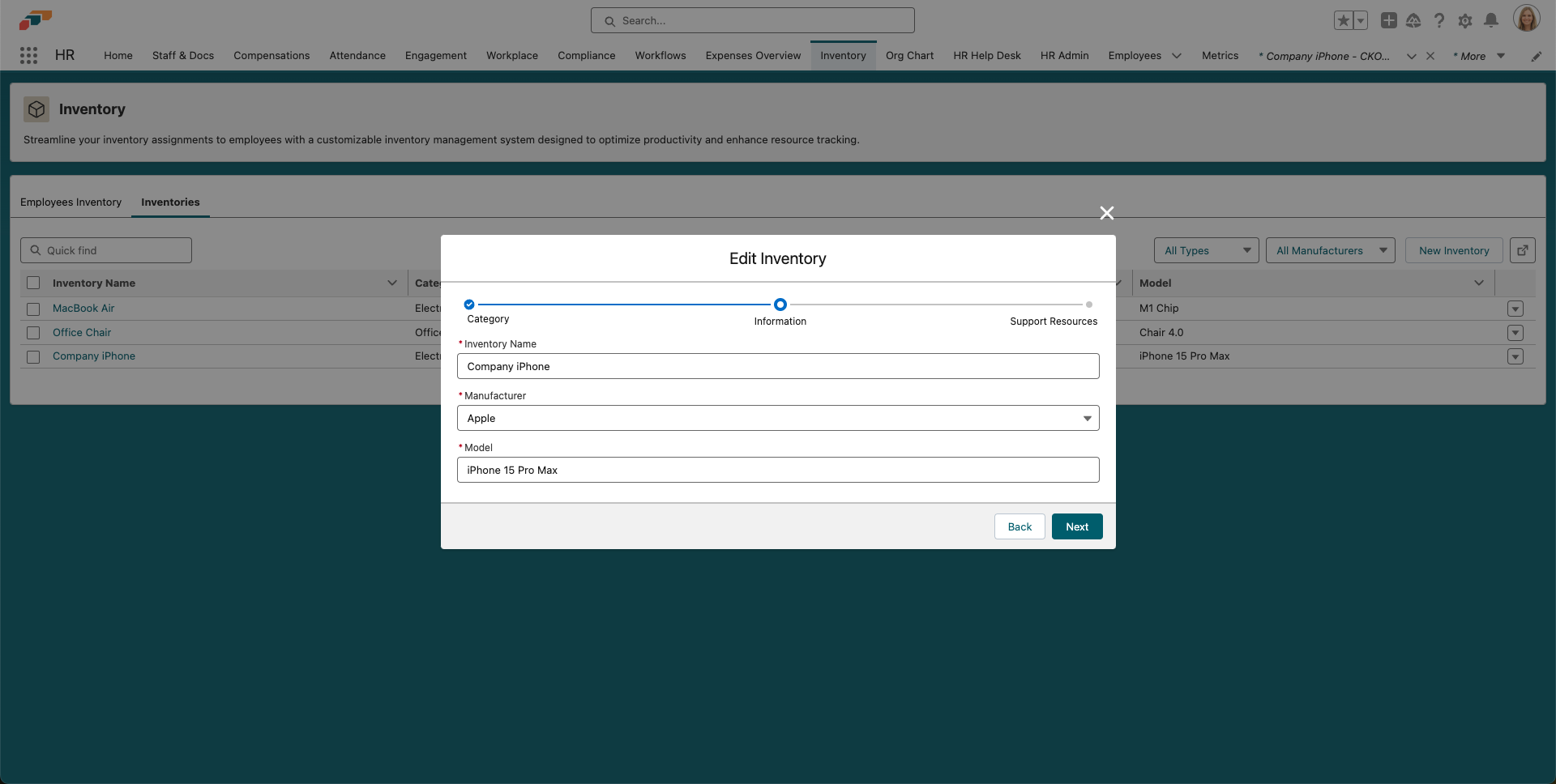Switch to the Employees Inventory tab
This screenshot has width=1556, height=784.
71,202
